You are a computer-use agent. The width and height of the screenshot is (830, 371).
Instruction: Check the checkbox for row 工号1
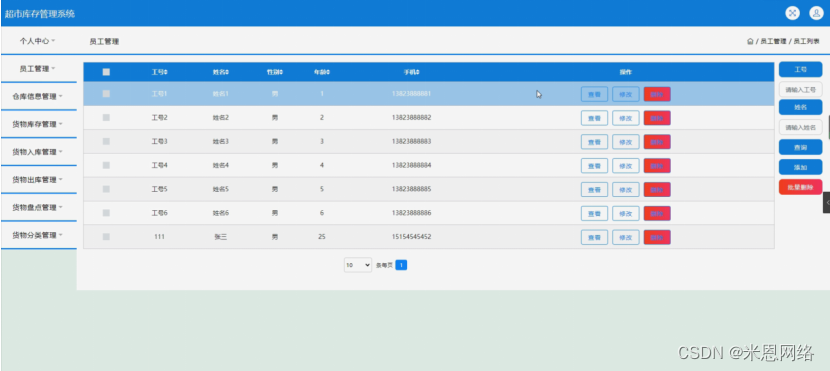(106, 94)
